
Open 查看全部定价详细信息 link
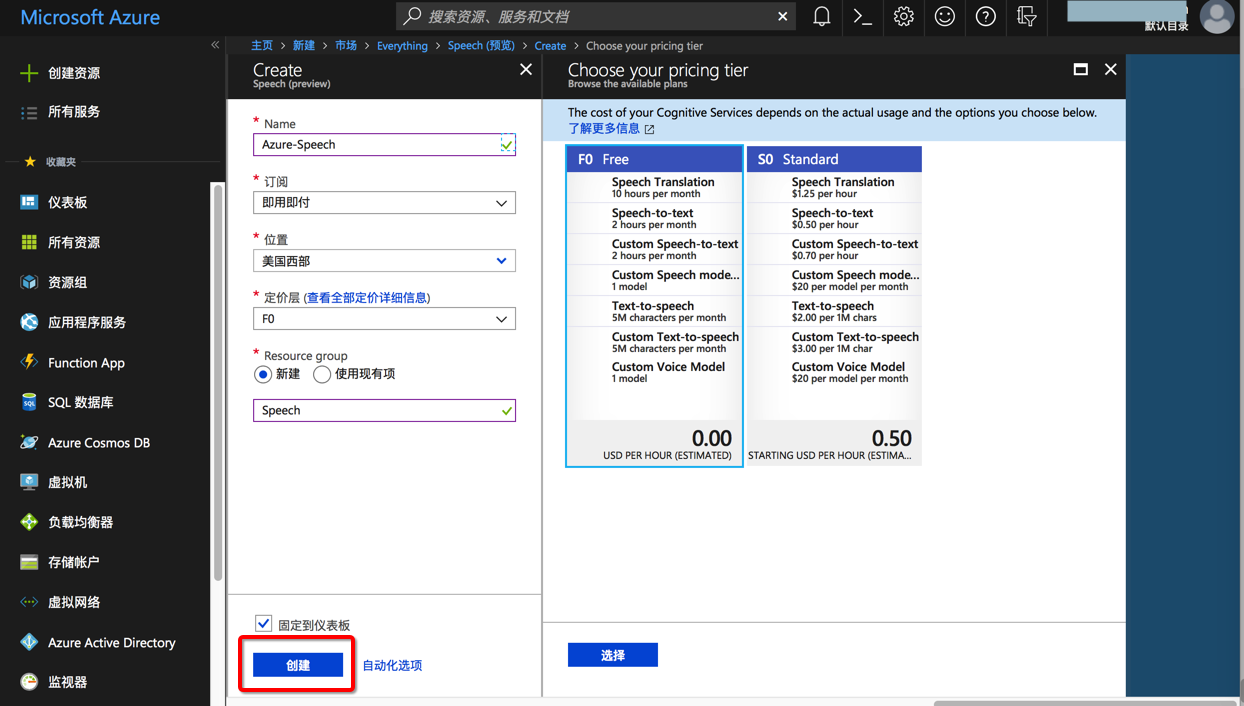[x=367, y=298]
